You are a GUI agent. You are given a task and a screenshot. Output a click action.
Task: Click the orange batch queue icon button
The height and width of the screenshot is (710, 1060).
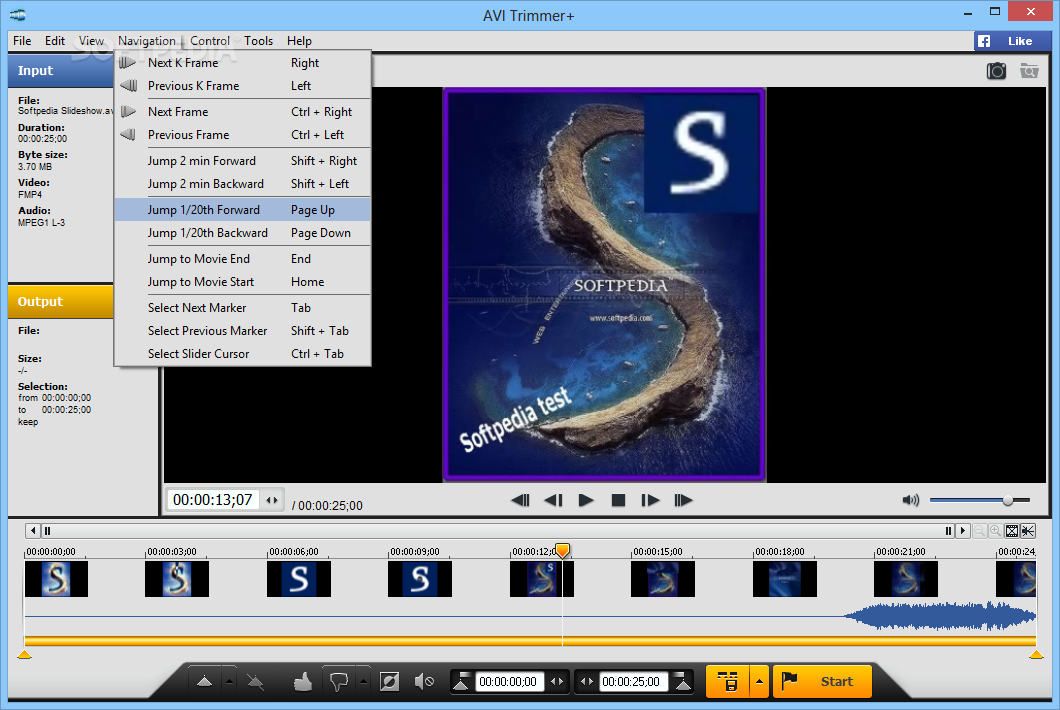coord(727,682)
